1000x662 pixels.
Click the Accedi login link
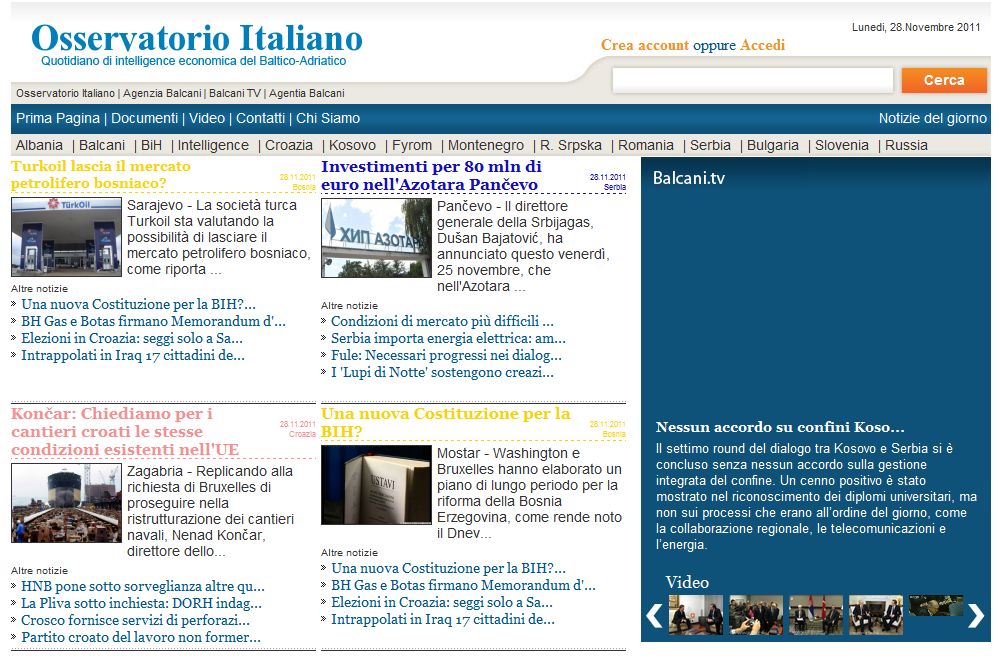click(762, 45)
